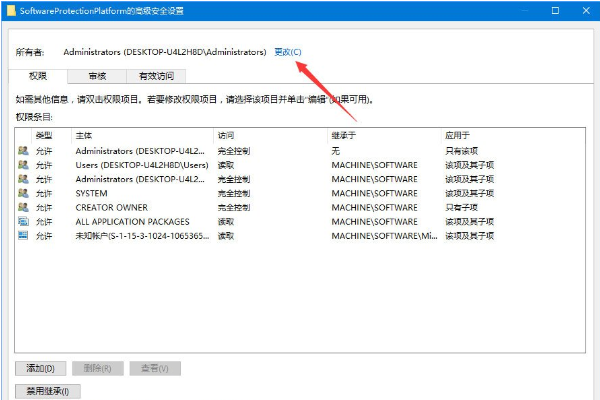The height and width of the screenshot is (400, 600).
Task: Click MACHINE\SOFTWARE\Mi... inheritance cell
Action: [384, 236]
